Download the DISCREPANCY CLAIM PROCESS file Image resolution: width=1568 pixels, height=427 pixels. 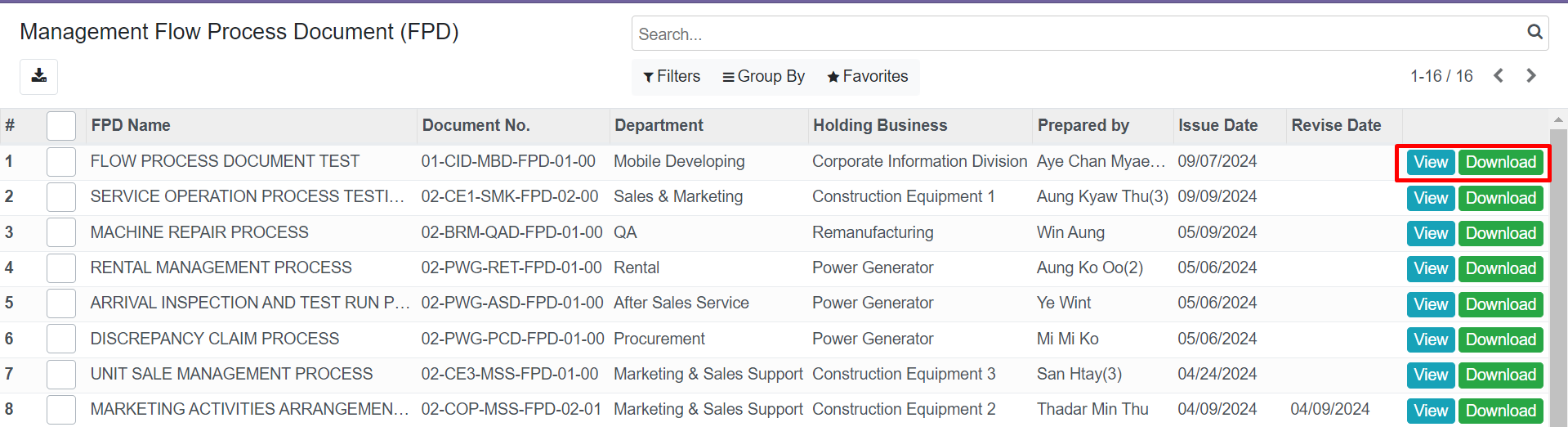pos(1501,339)
